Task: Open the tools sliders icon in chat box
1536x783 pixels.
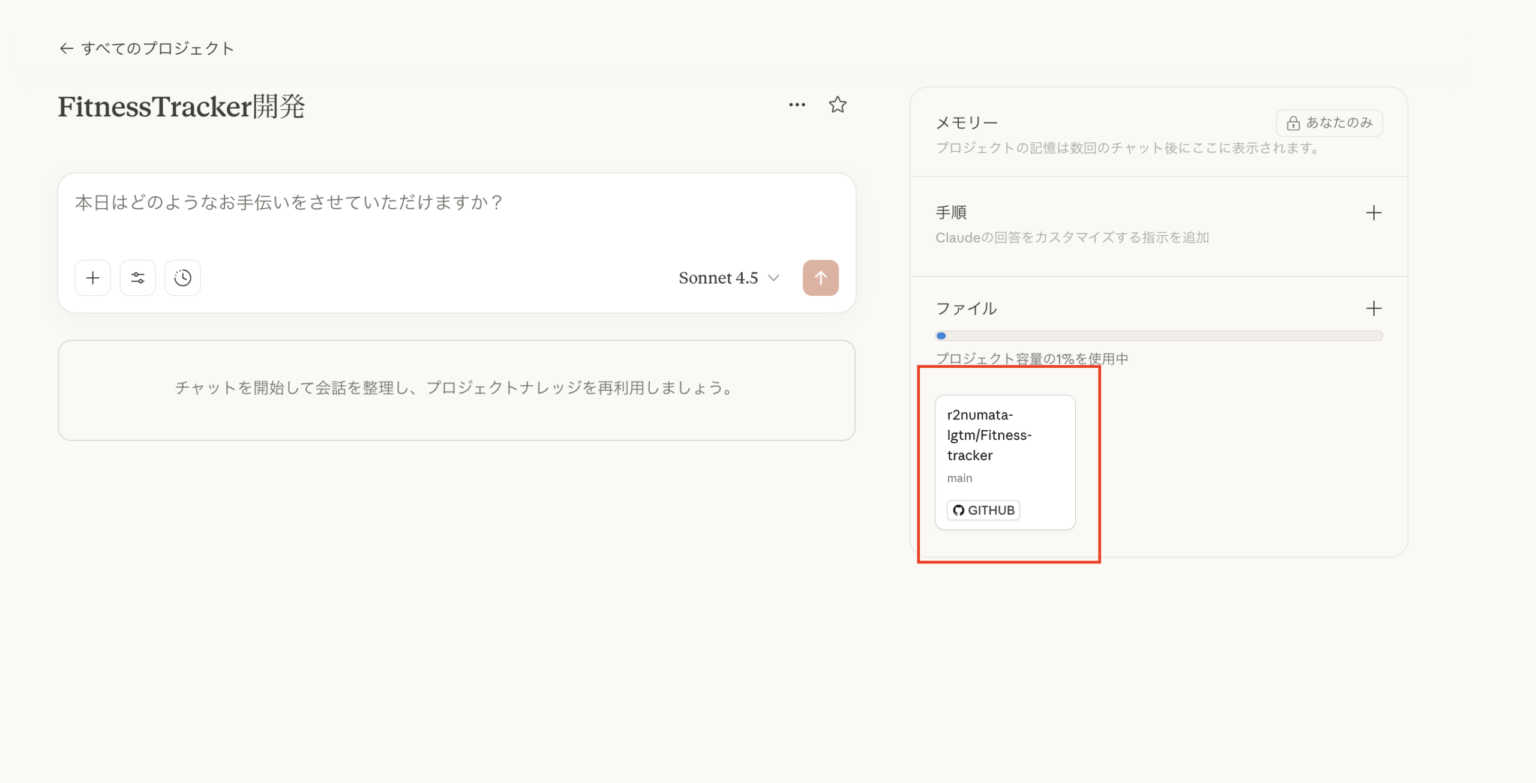Action: [x=138, y=278]
